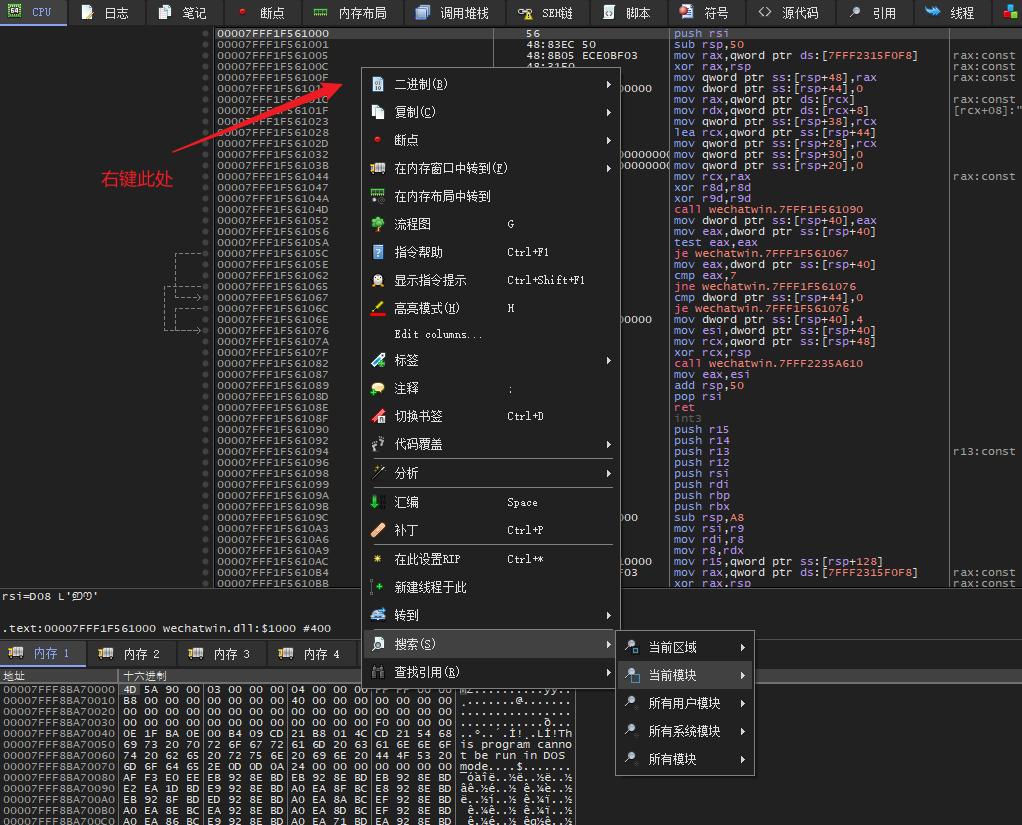Viewport: 1022px width, 825px height.
Task: Click the 新建线程于此 icon
Action: 378,587
